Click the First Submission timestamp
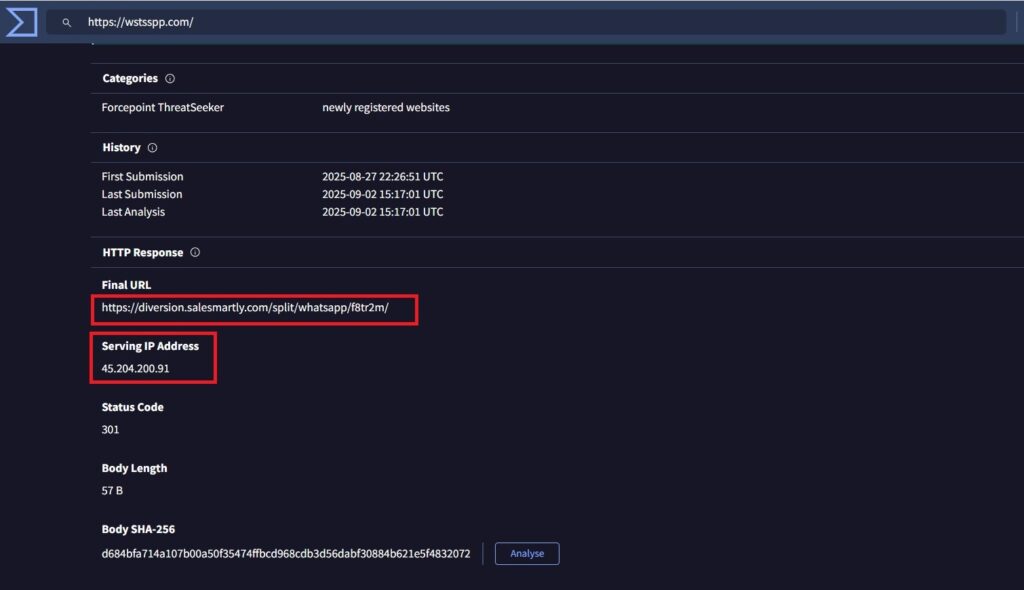Screen dimensions: 1024x590 pyautogui.click(x=382, y=176)
